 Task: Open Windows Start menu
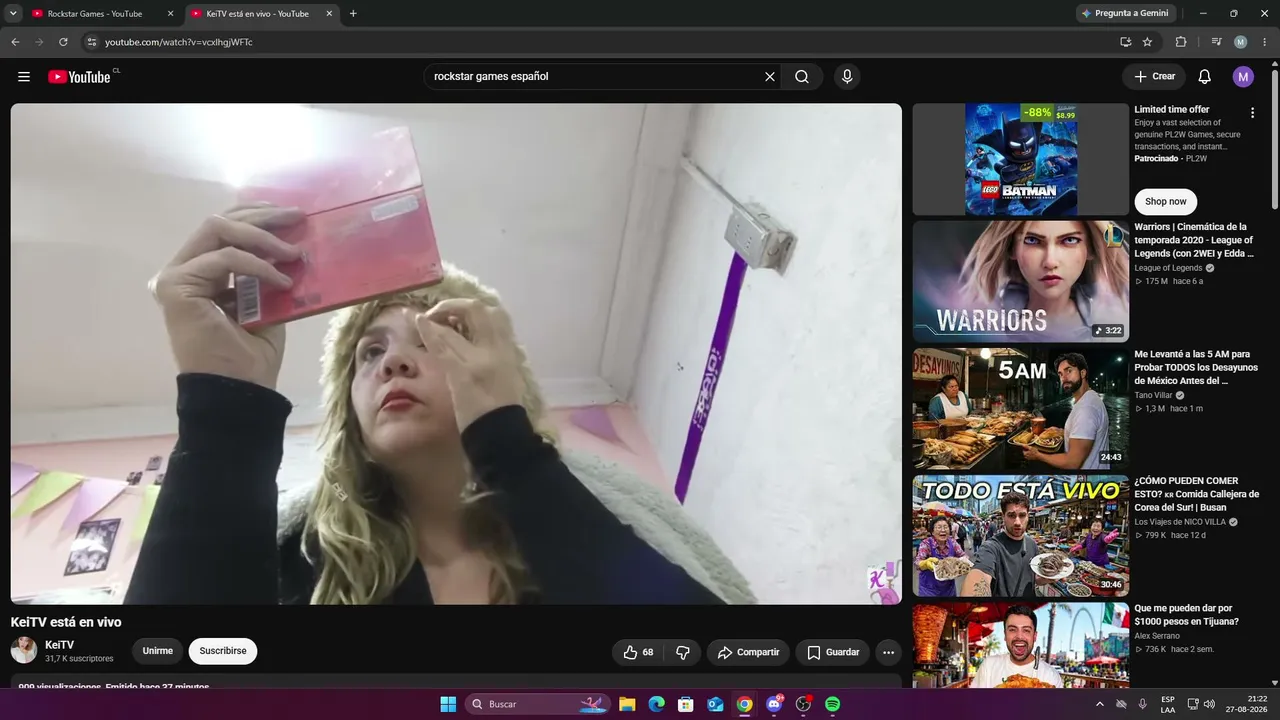(x=448, y=704)
